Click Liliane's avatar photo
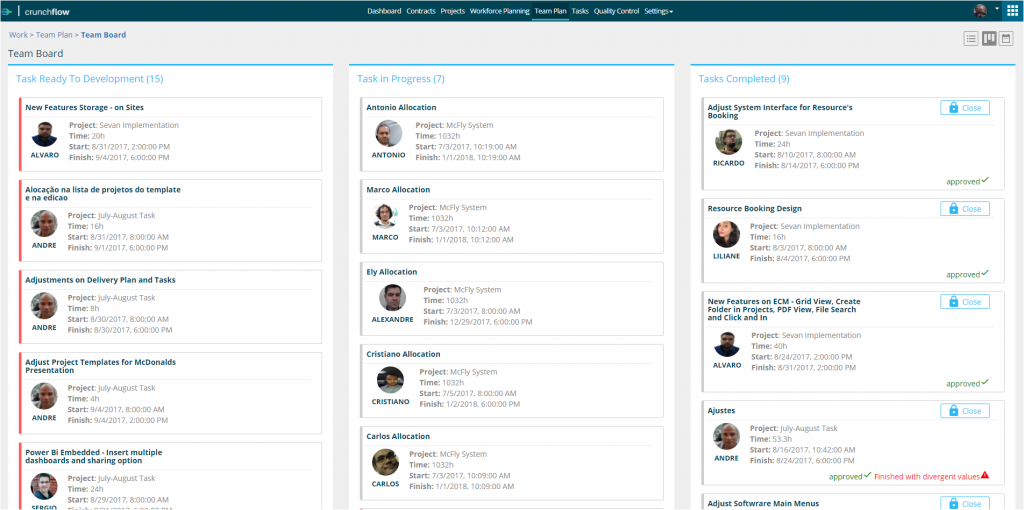The image size is (1024, 510). pos(726,235)
